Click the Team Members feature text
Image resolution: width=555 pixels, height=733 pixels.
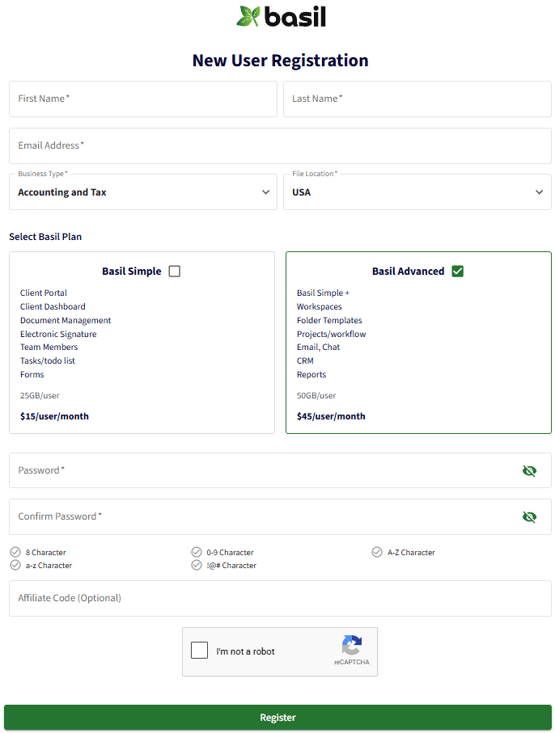pos(49,347)
